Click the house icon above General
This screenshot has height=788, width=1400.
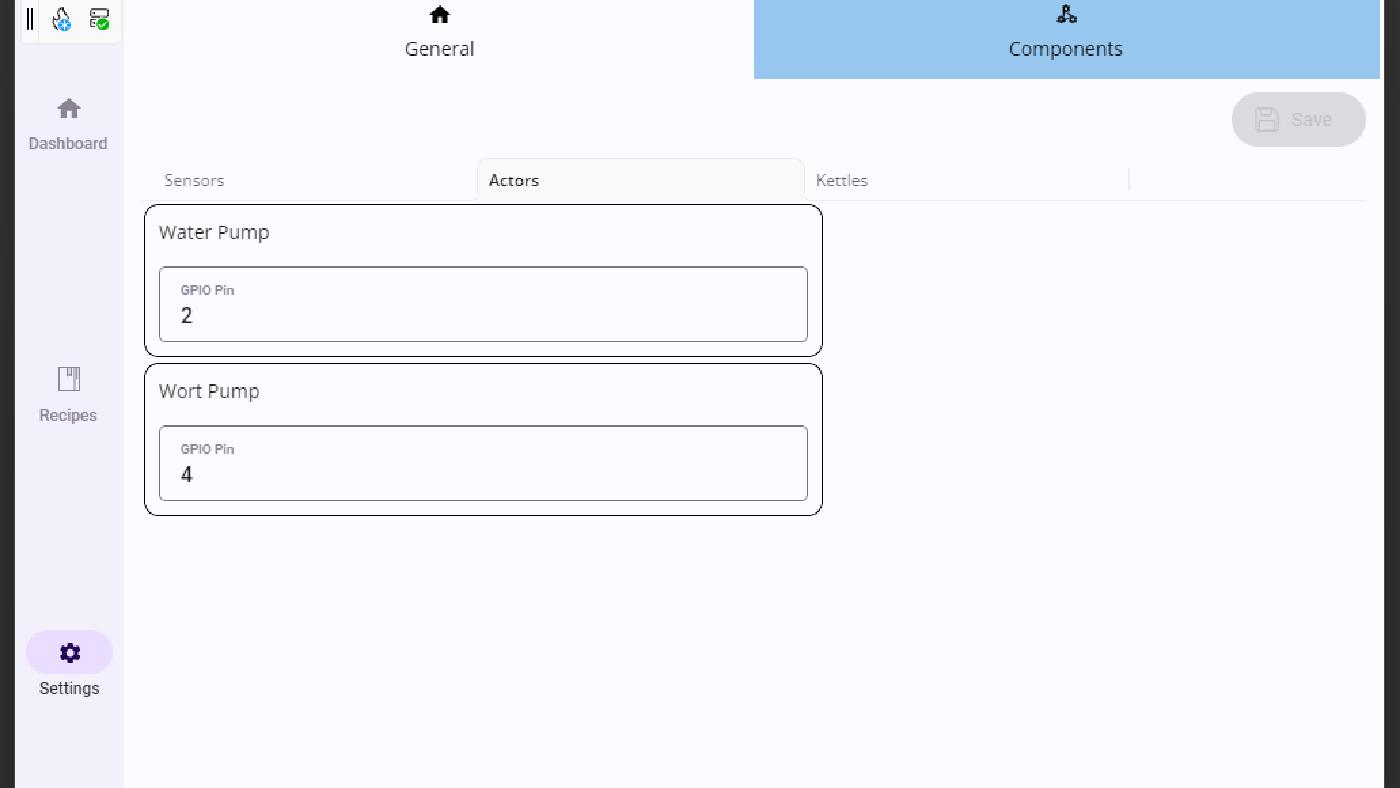pos(439,15)
